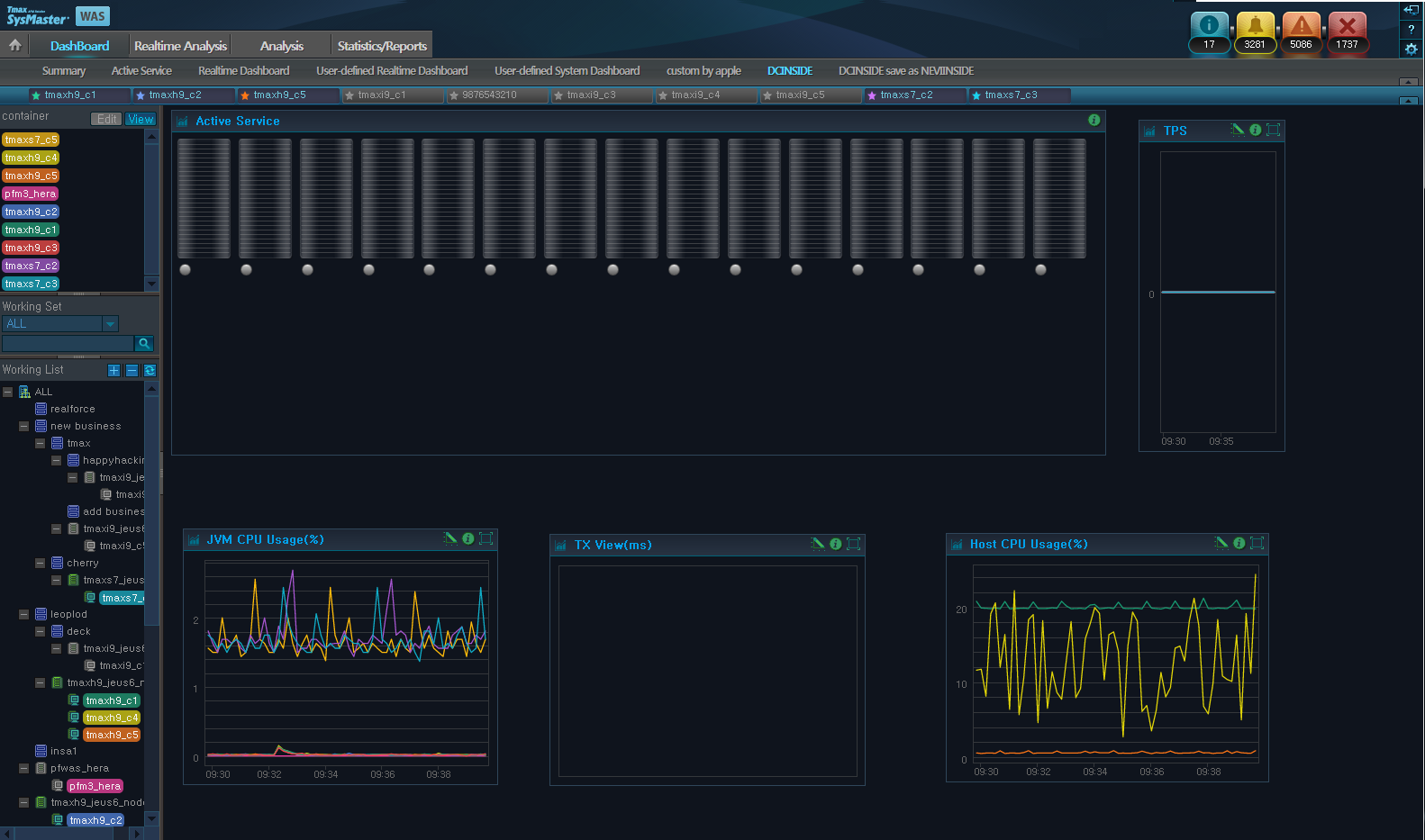Collapse the pfwas_hera tree node
The height and width of the screenshot is (840, 1425).
pos(24,768)
